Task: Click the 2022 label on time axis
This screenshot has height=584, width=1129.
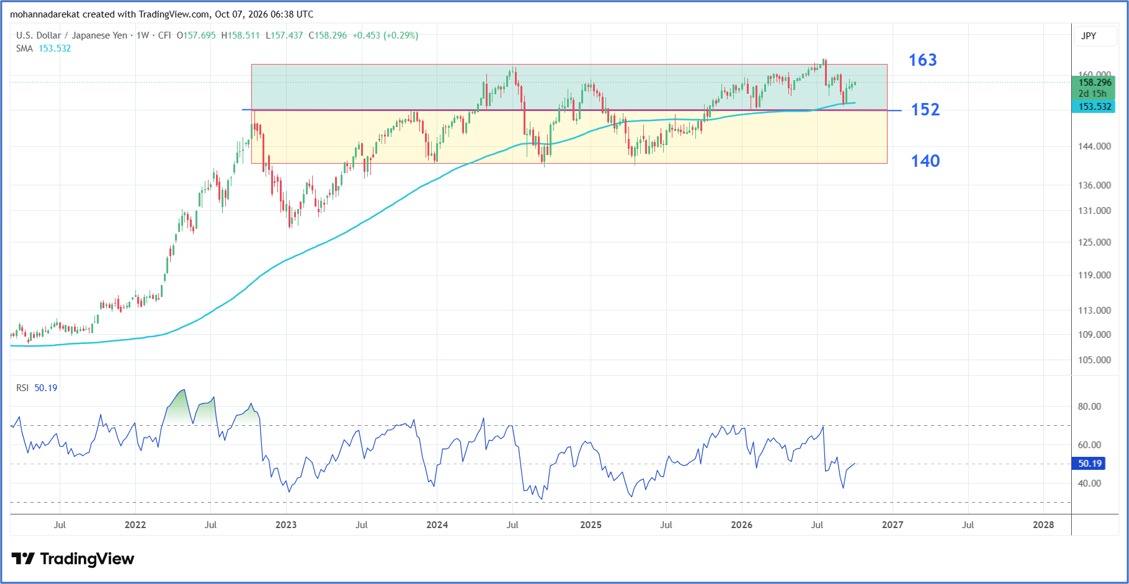Action: pos(134,524)
